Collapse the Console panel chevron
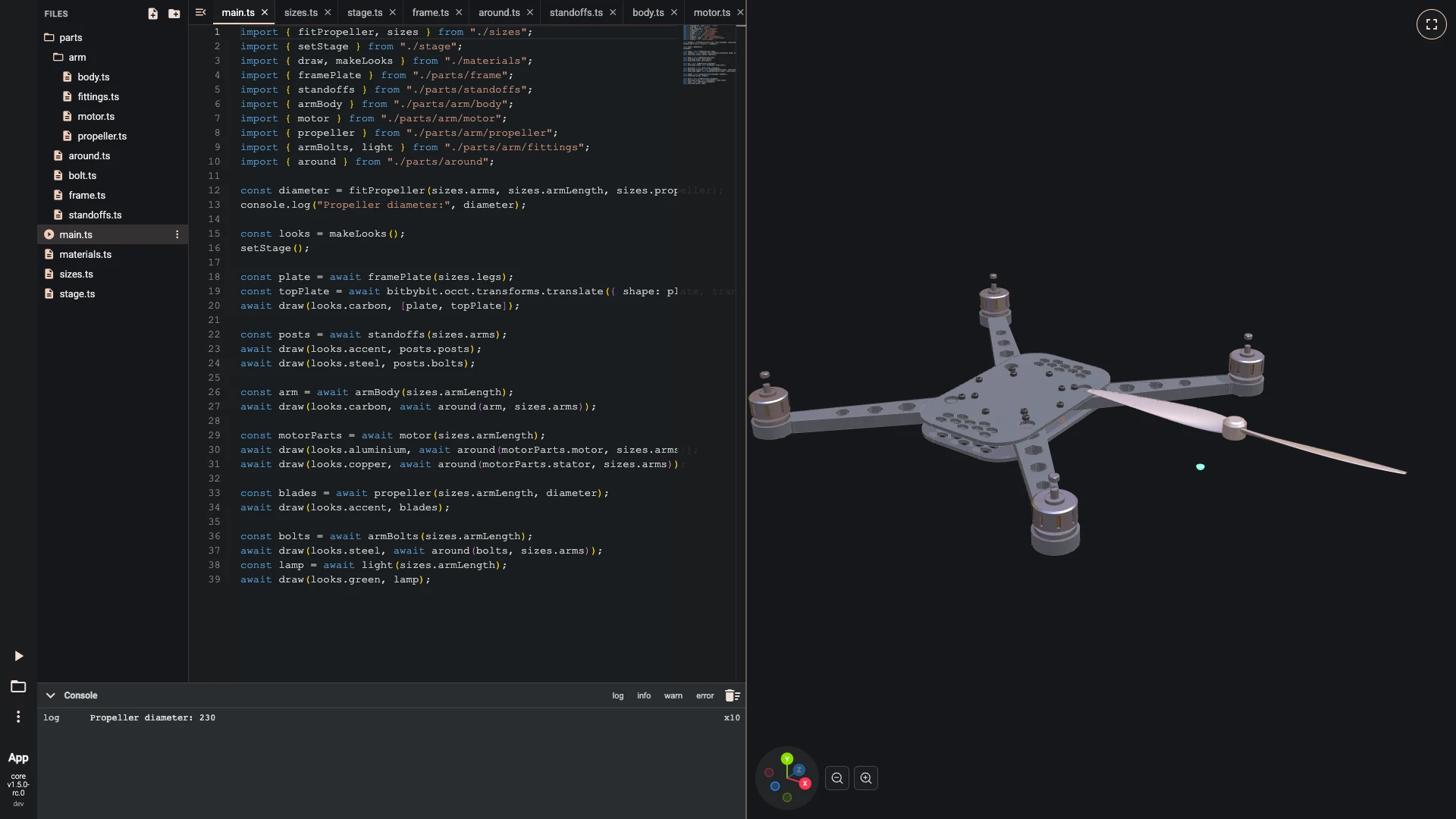This screenshot has height=819, width=1456. tap(50, 695)
